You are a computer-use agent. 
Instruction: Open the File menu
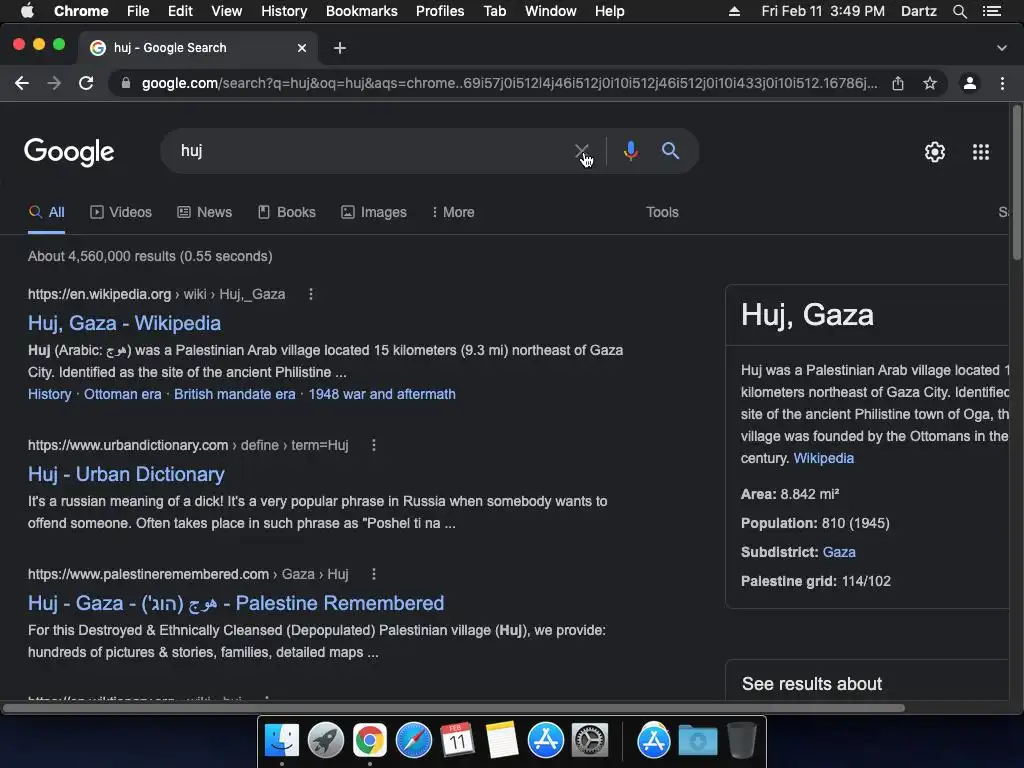click(138, 11)
